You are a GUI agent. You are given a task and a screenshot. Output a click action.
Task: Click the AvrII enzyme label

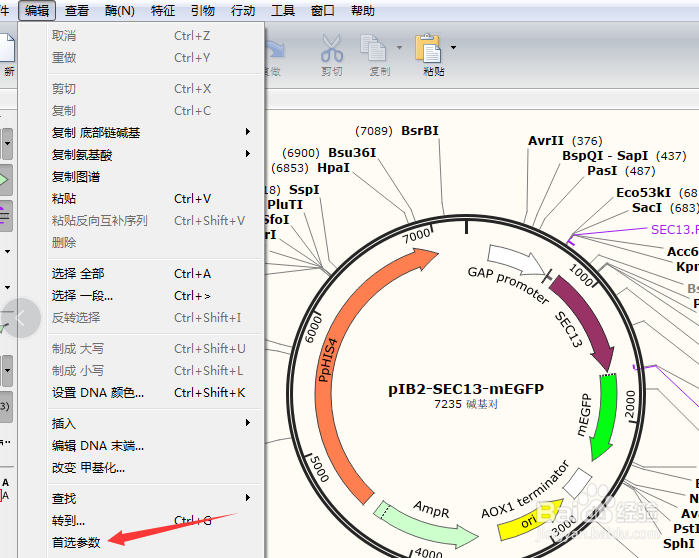546,141
